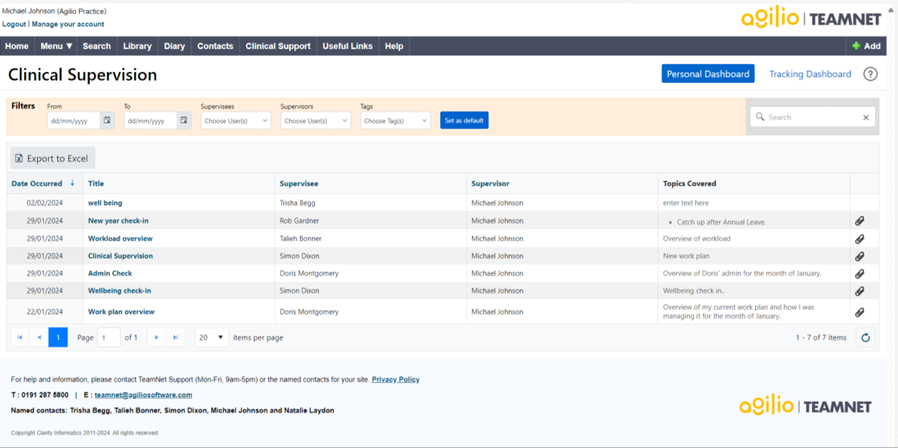The height and width of the screenshot is (448, 898).
Task: Go to Home in the navigation bar
Action: click(x=17, y=46)
